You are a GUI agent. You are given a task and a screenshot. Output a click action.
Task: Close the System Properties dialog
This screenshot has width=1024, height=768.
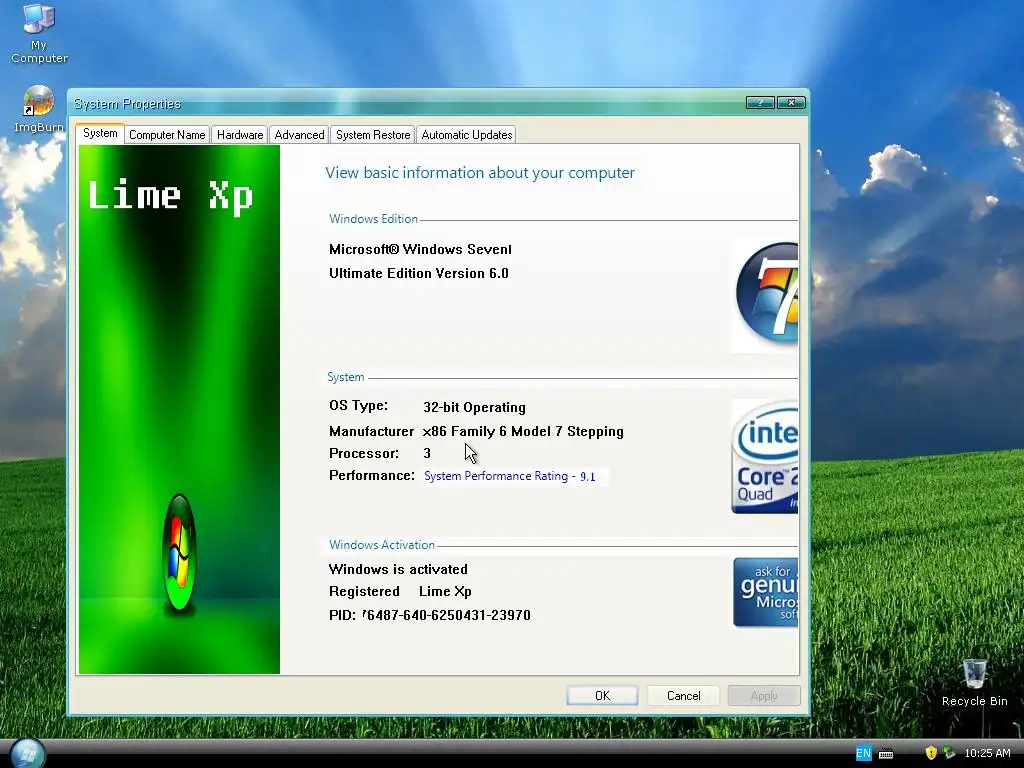[792, 103]
